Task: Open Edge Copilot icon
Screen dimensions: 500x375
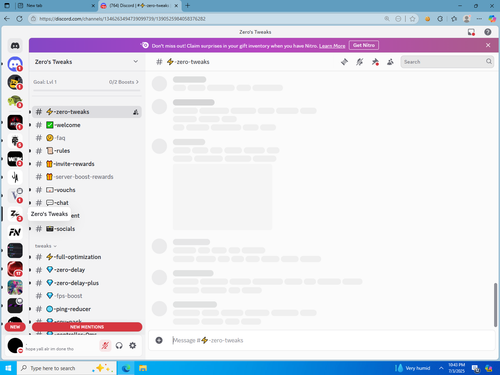Action: tap(492, 19)
